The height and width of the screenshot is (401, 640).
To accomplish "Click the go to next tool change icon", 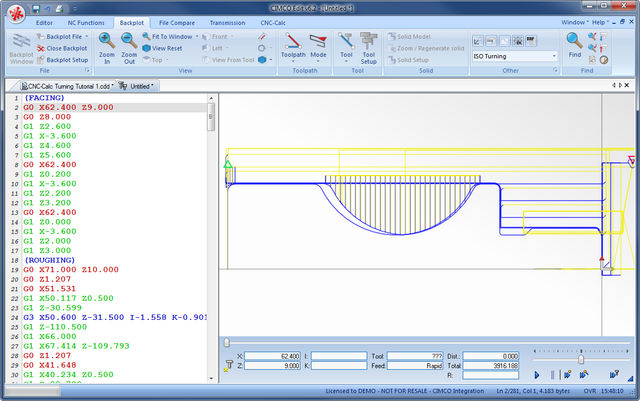I will coord(604,36).
